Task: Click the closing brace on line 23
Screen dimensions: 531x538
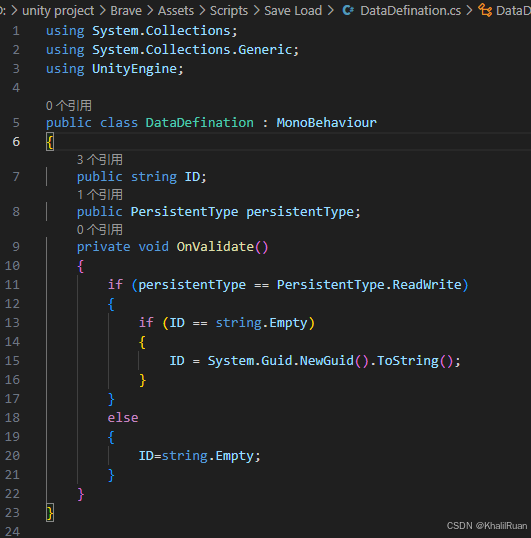Action: click(x=50, y=513)
